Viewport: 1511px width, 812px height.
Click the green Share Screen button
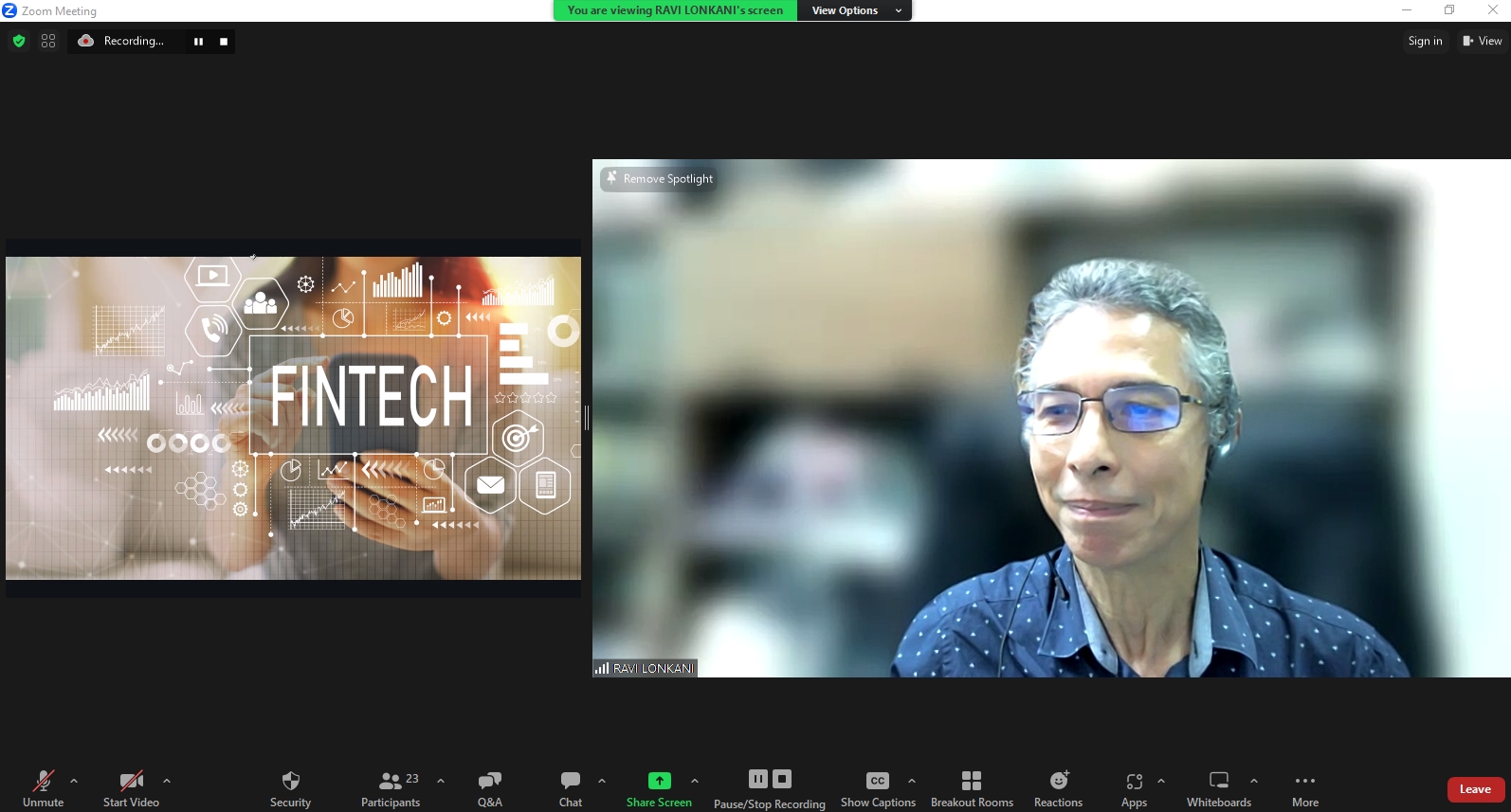[659, 788]
